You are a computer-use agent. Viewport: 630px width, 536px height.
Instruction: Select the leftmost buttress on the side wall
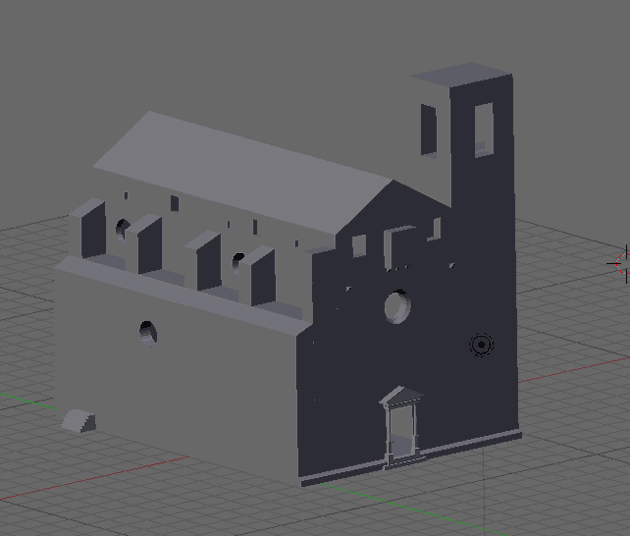[87, 228]
